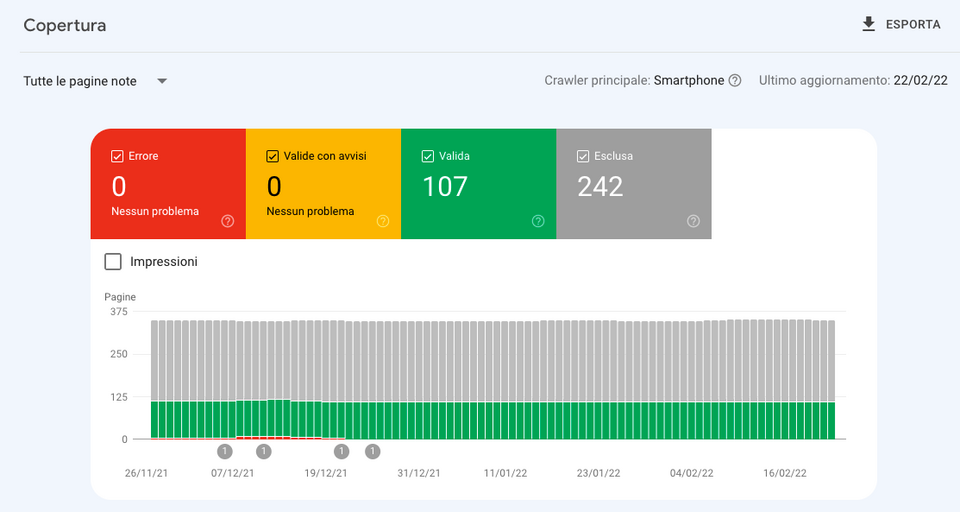This screenshot has width=960, height=512.
Task: Uncheck the Valida checkbox
Action: coord(428,156)
